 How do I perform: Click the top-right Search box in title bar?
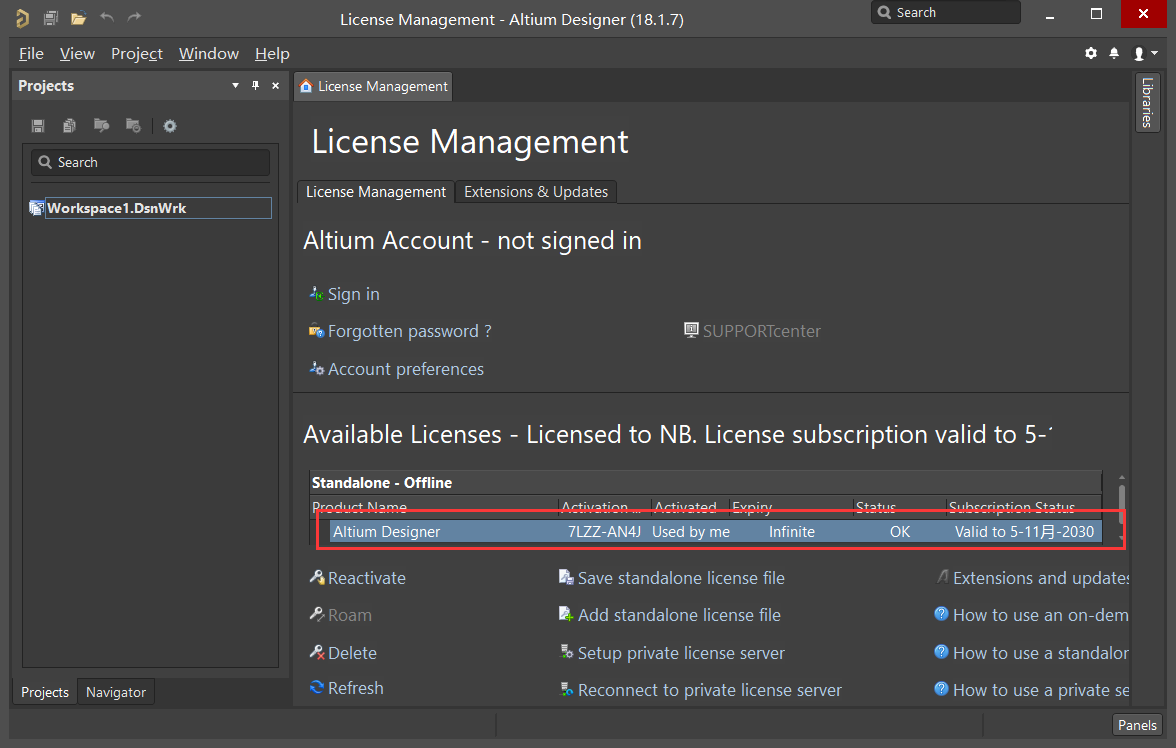tap(945, 13)
